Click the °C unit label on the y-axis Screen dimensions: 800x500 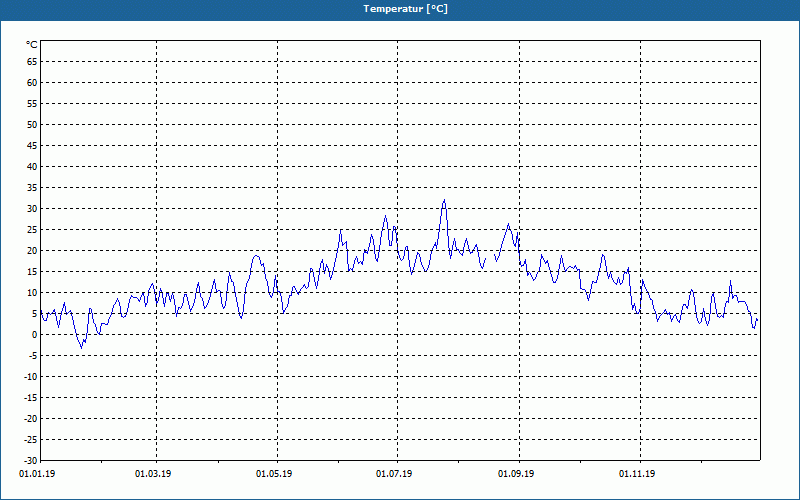[x=31, y=44]
